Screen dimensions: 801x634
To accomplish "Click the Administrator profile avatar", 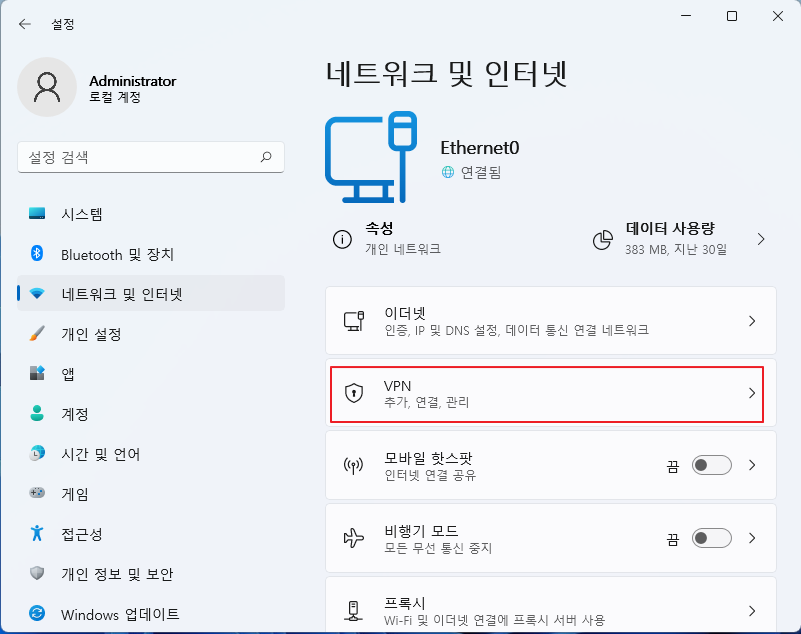I will point(47,87).
